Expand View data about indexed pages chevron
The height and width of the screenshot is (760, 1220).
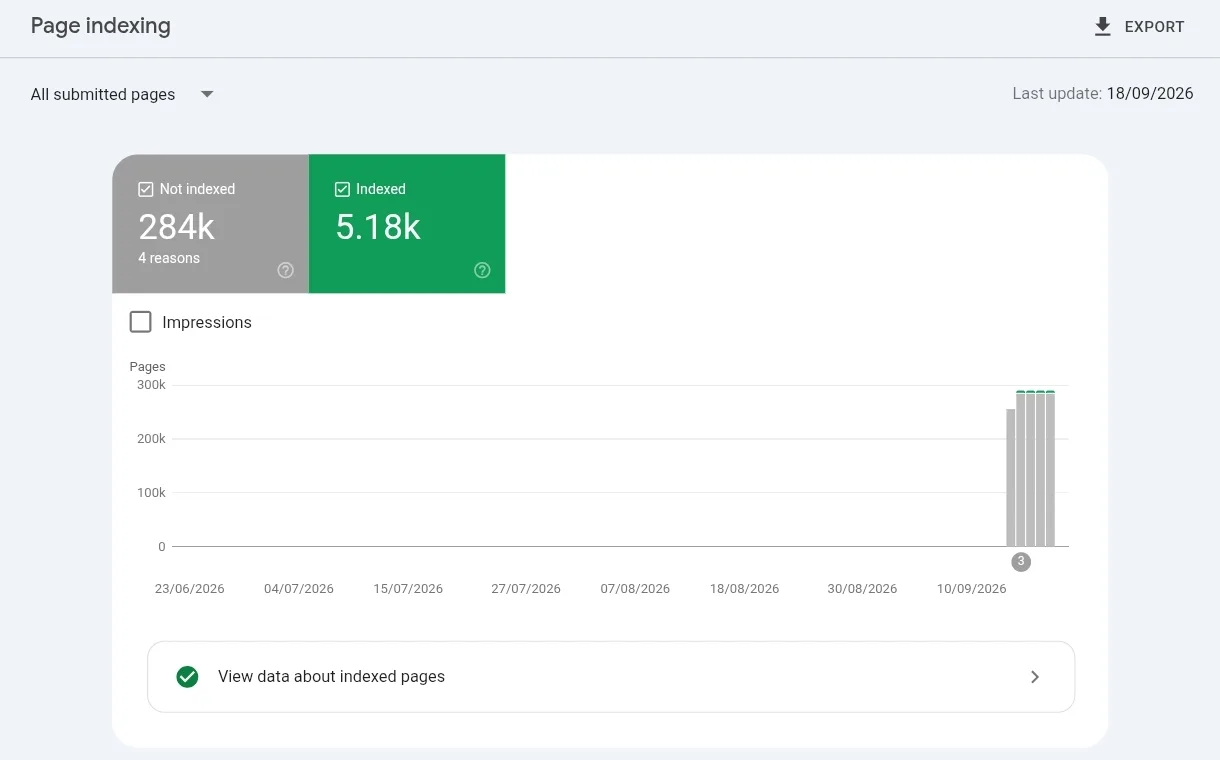click(1035, 677)
